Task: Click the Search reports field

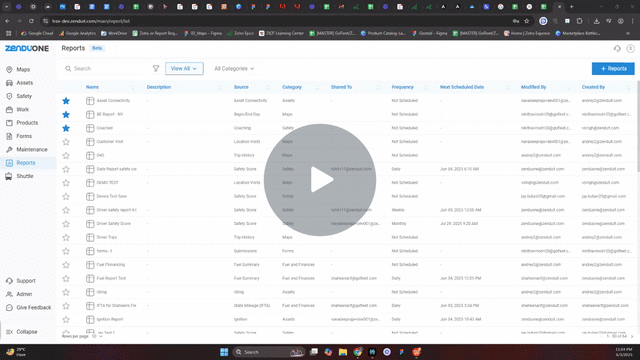Action: pos(105,69)
